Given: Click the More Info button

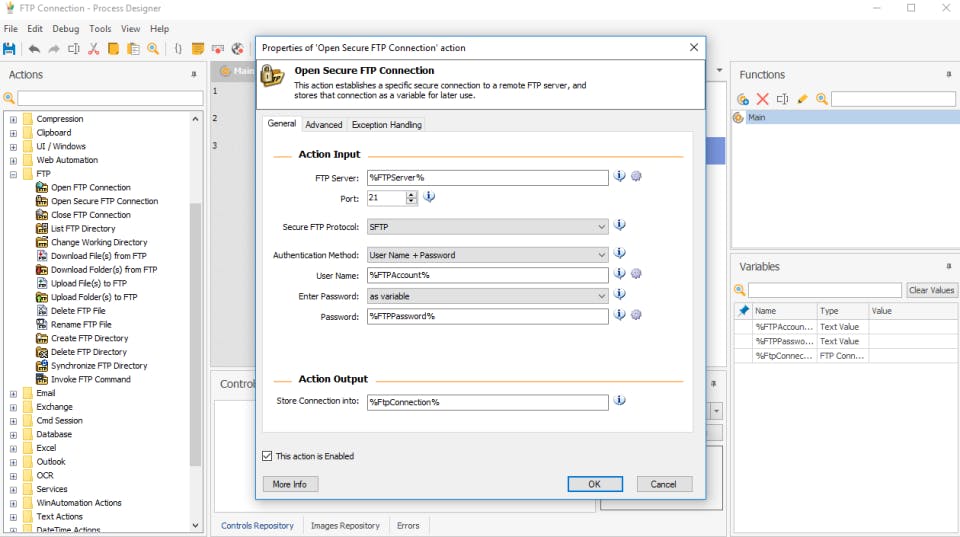Looking at the screenshot, I should (x=290, y=484).
